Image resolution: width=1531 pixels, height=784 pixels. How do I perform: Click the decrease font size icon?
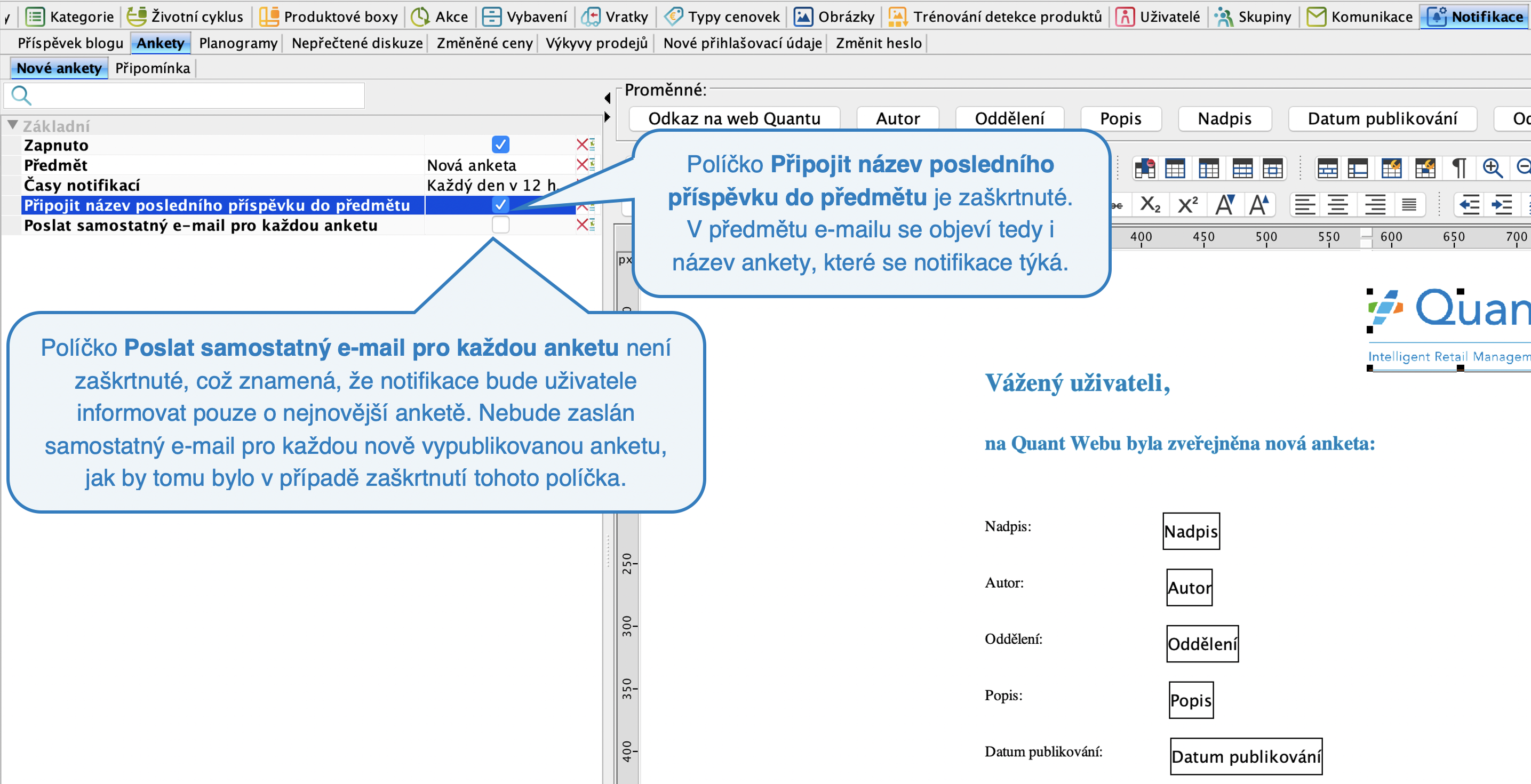coord(1224,205)
